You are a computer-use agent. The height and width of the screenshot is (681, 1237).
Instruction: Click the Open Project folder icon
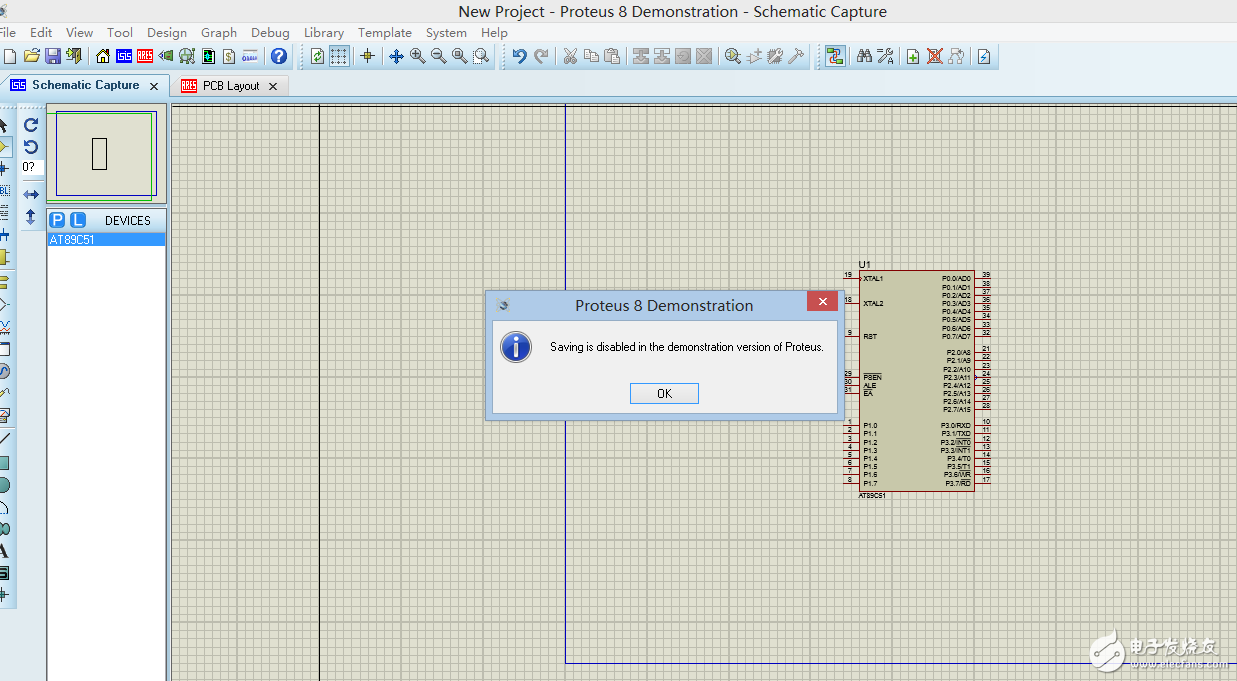32,56
